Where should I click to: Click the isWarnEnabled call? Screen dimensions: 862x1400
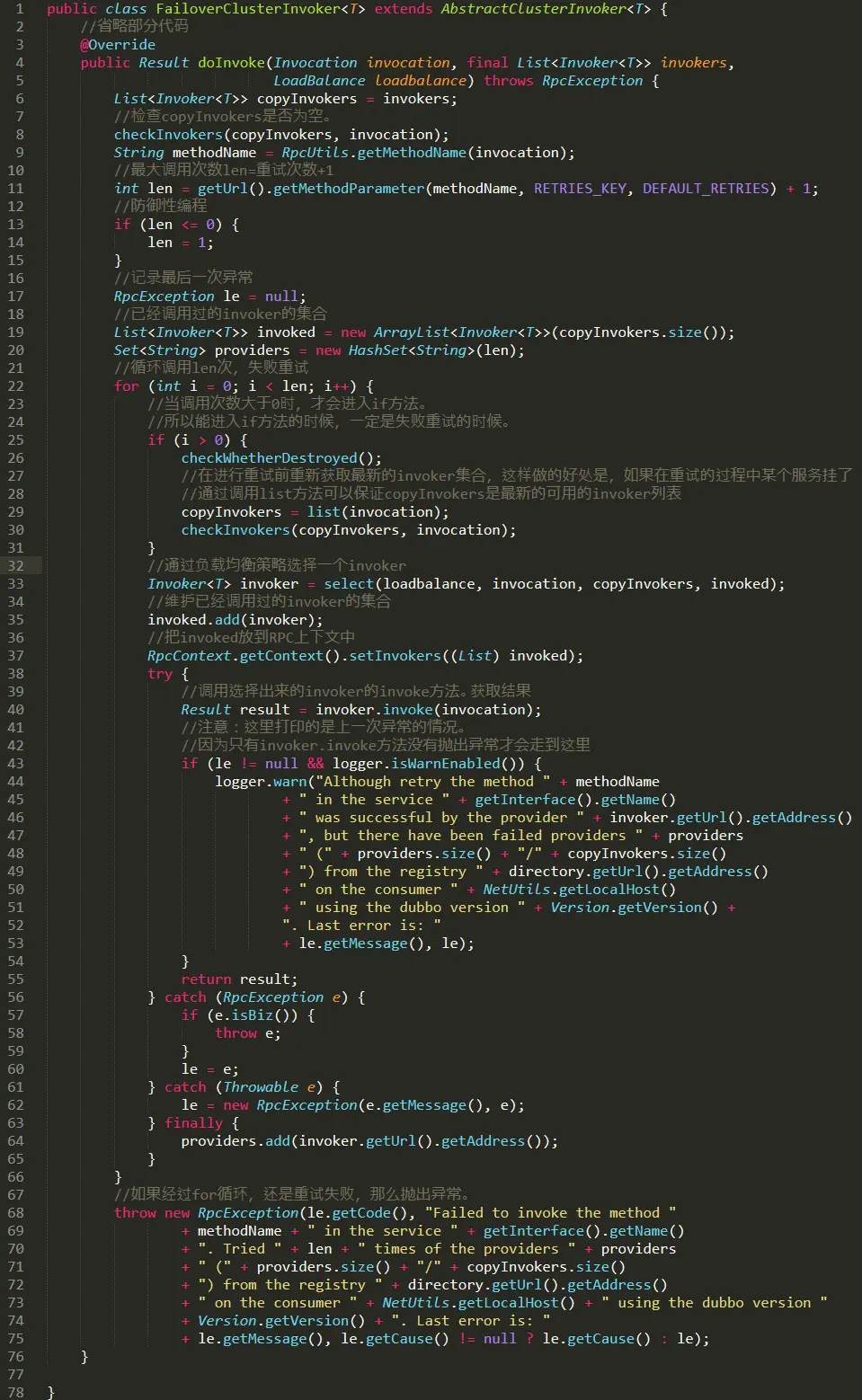[445, 764]
